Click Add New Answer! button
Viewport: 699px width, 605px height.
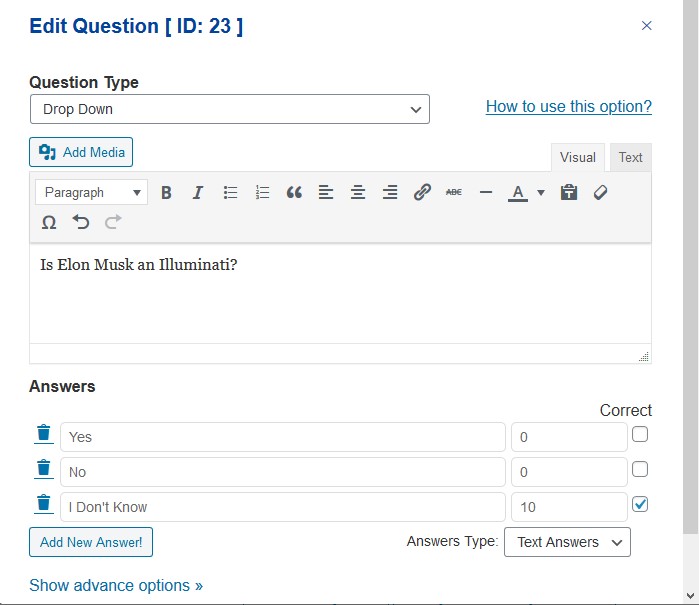click(x=91, y=542)
